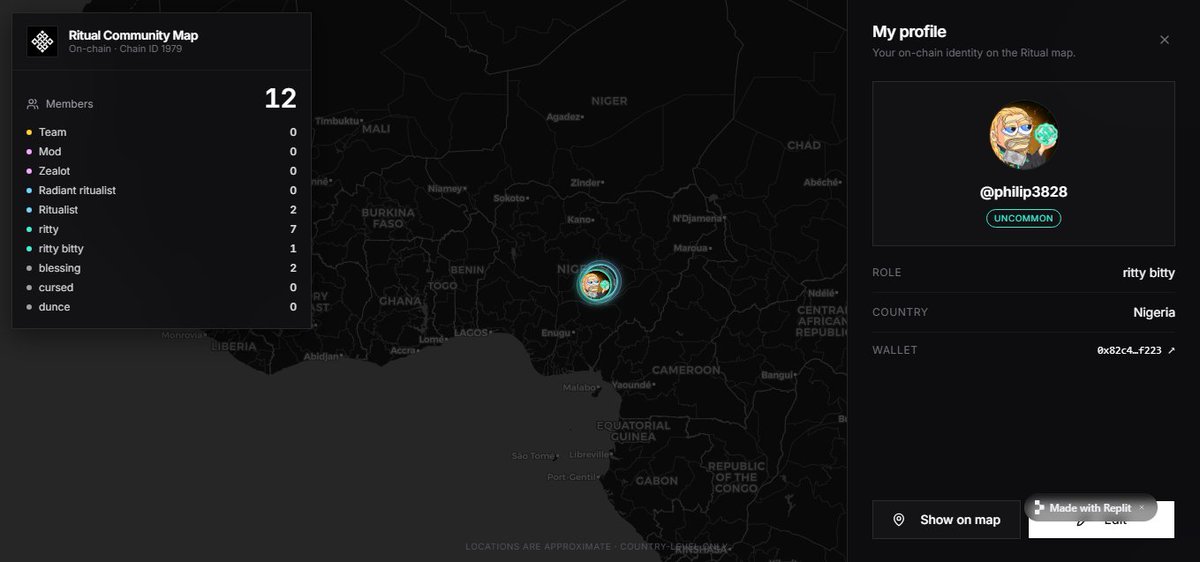This screenshot has height=562, width=1200.
Task: Select the dunce role row
Action: (162, 307)
